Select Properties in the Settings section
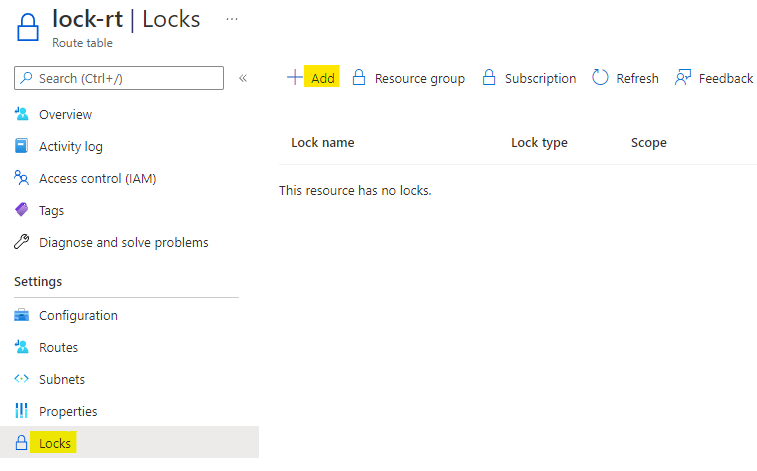This screenshot has width=757, height=471. [x=68, y=412]
